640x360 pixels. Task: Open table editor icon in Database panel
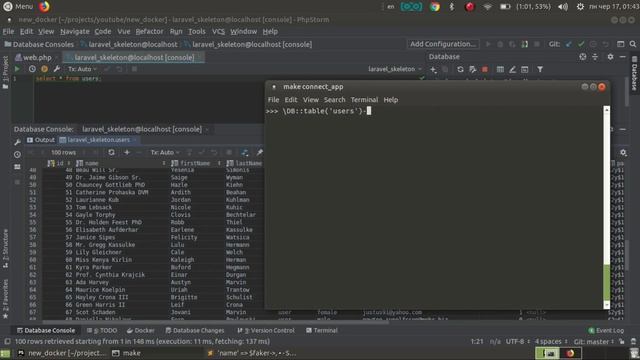click(x=500, y=70)
